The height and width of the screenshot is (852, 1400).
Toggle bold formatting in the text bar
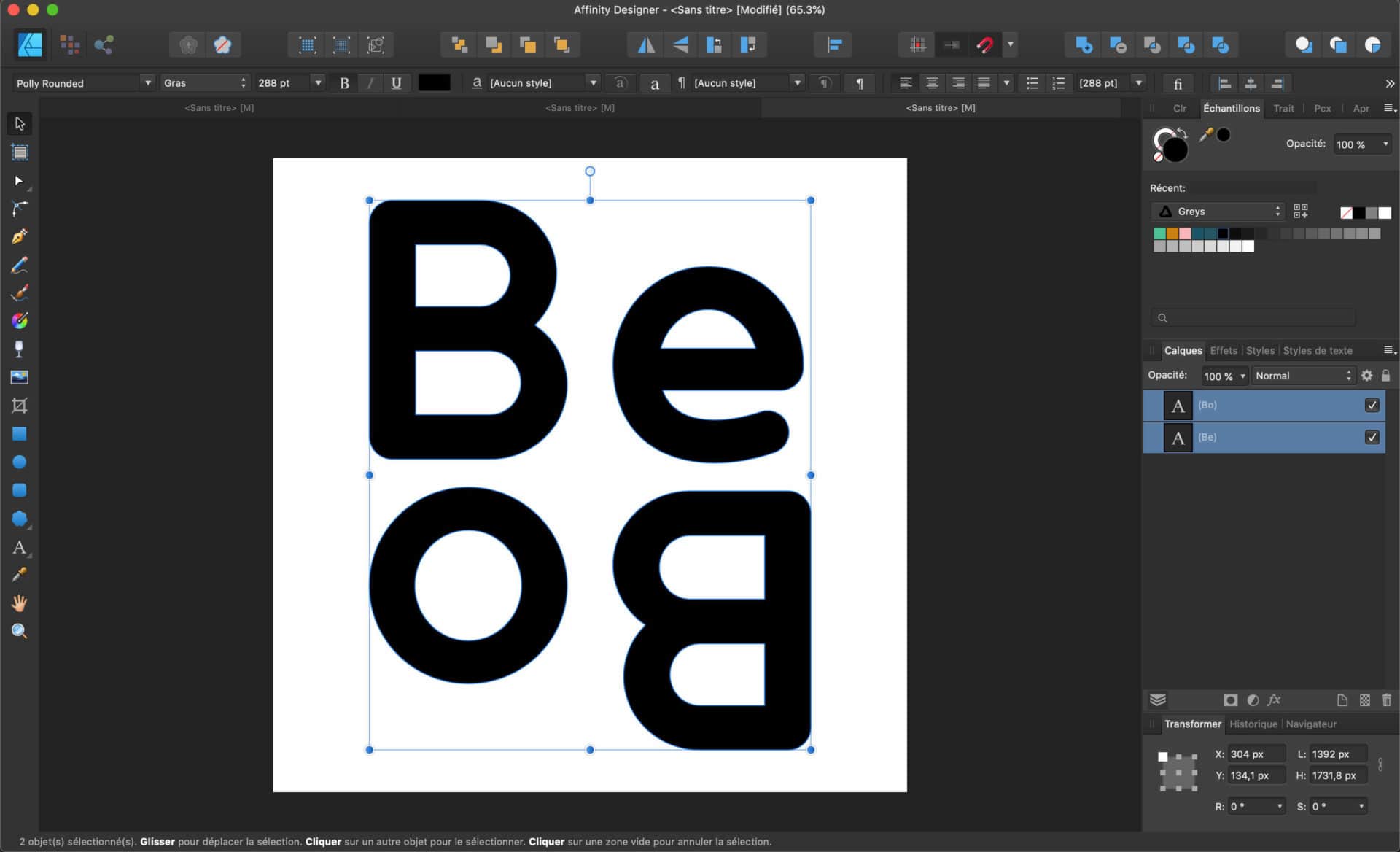pos(344,82)
